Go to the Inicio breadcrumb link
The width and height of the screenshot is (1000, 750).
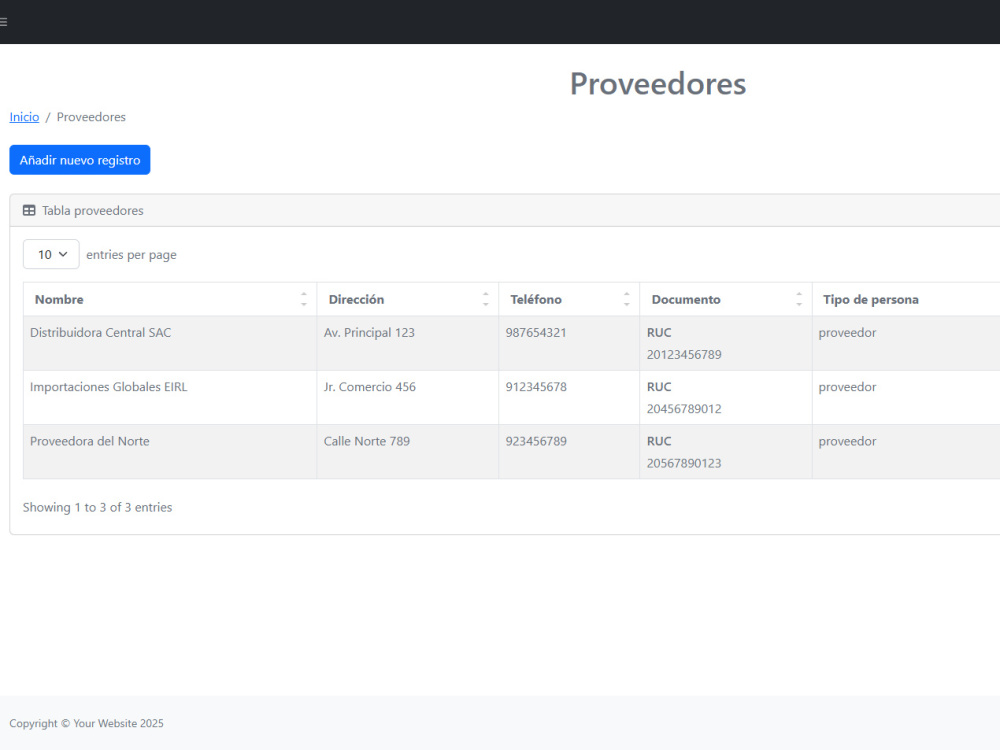tap(24, 117)
